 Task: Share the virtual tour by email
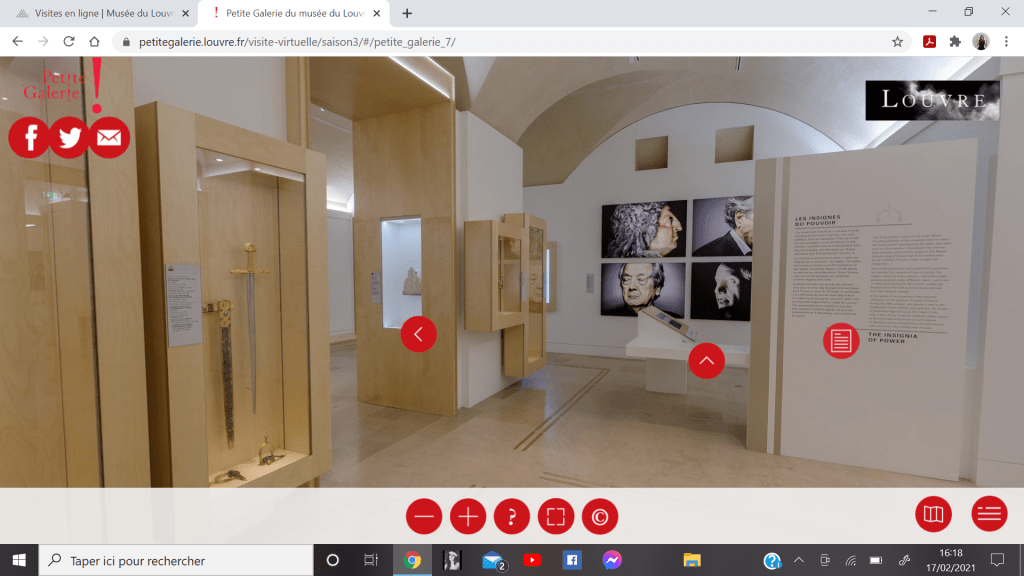coord(109,138)
